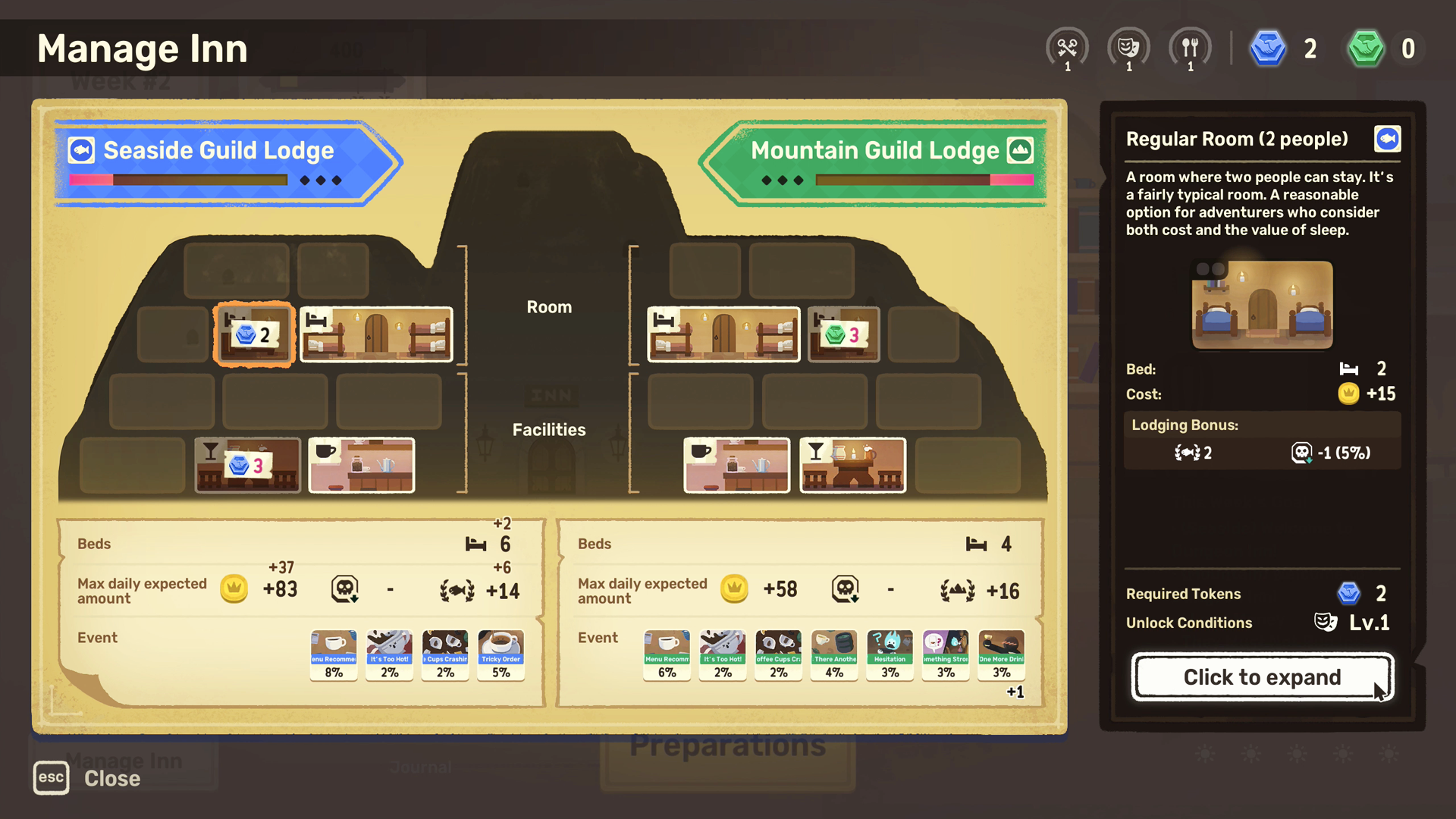Open the Seaside Guild Lodge fish emblem
This screenshot has width=1456, height=819.
pyautogui.click(x=80, y=150)
